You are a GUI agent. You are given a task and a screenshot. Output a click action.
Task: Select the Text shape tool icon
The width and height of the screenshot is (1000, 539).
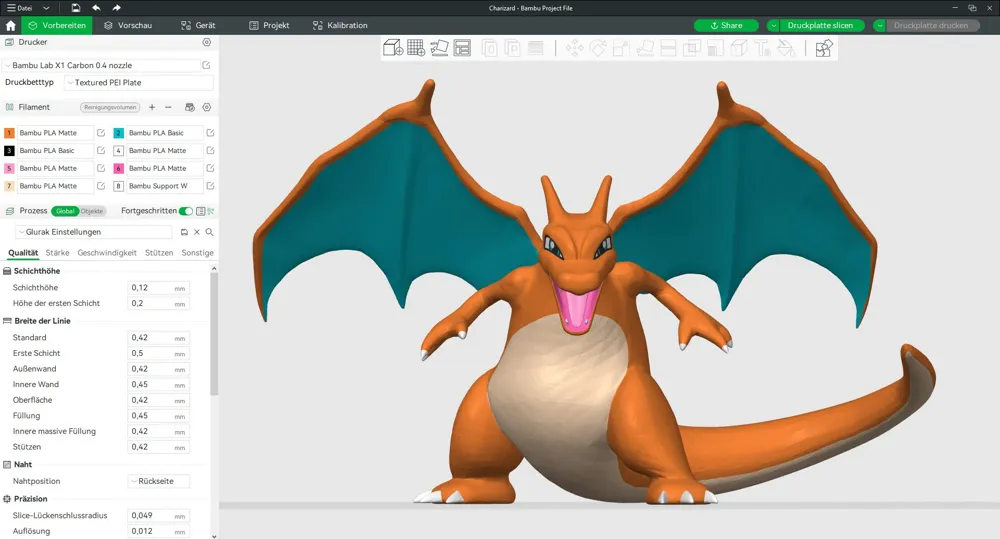[762, 48]
